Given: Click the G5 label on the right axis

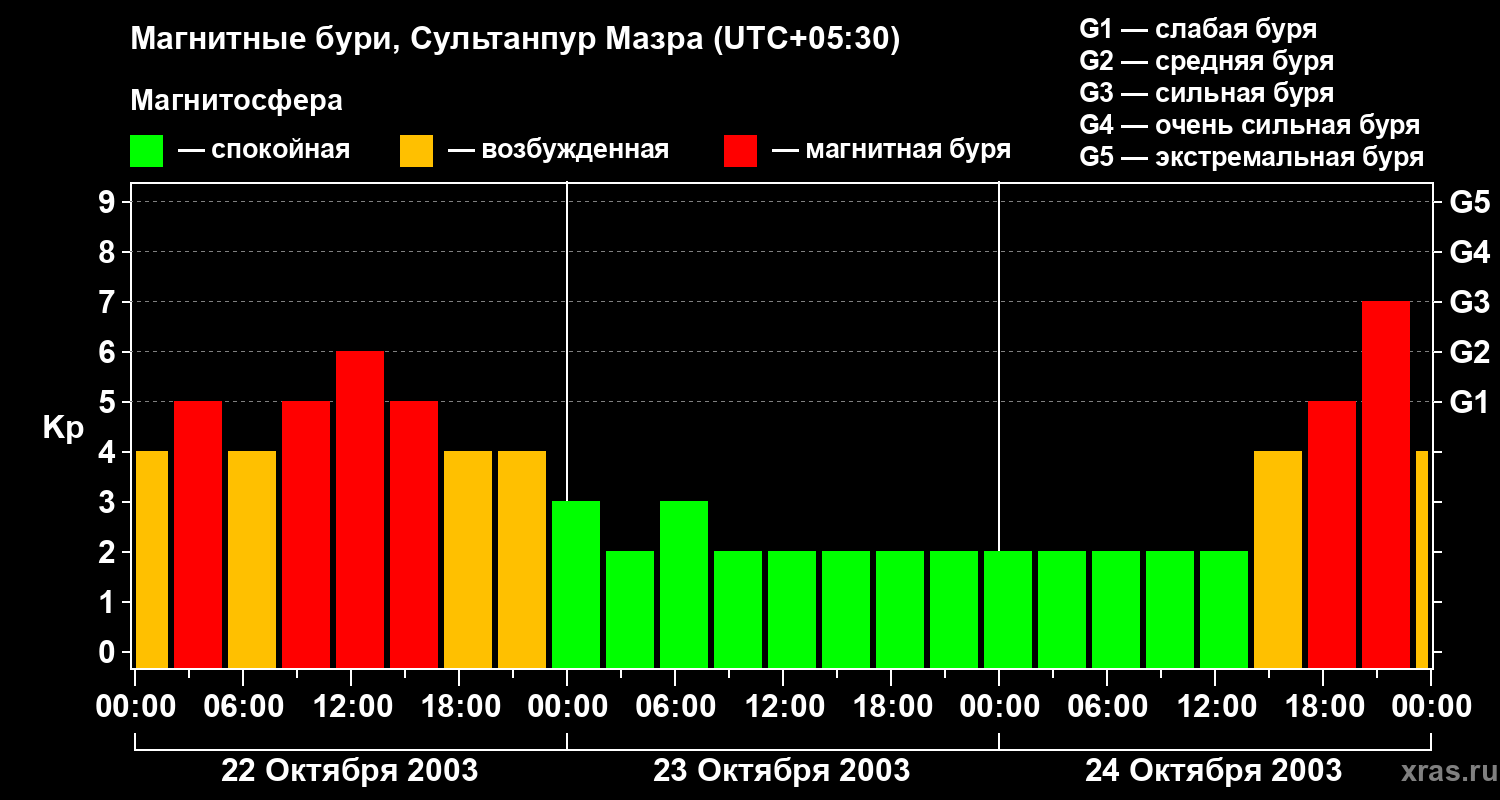Looking at the screenshot, I should pyautogui.click(x=1470, y=202).
